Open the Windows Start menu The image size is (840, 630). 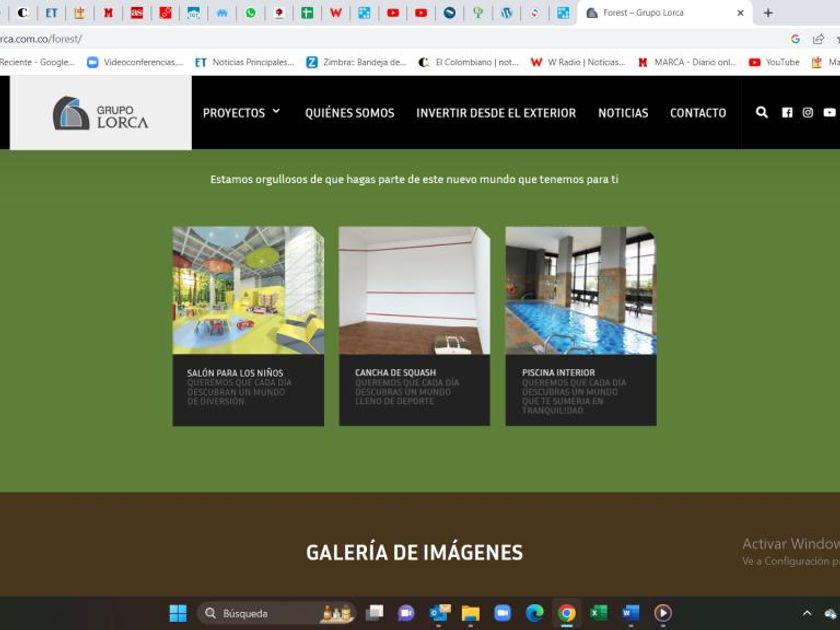178,613
